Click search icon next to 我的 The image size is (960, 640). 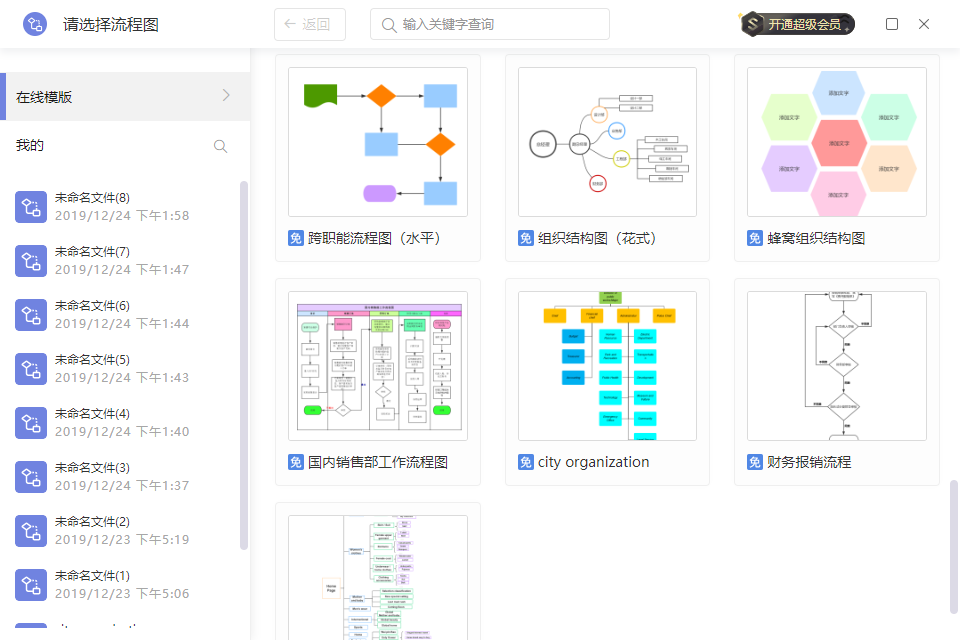coord(220,146)
